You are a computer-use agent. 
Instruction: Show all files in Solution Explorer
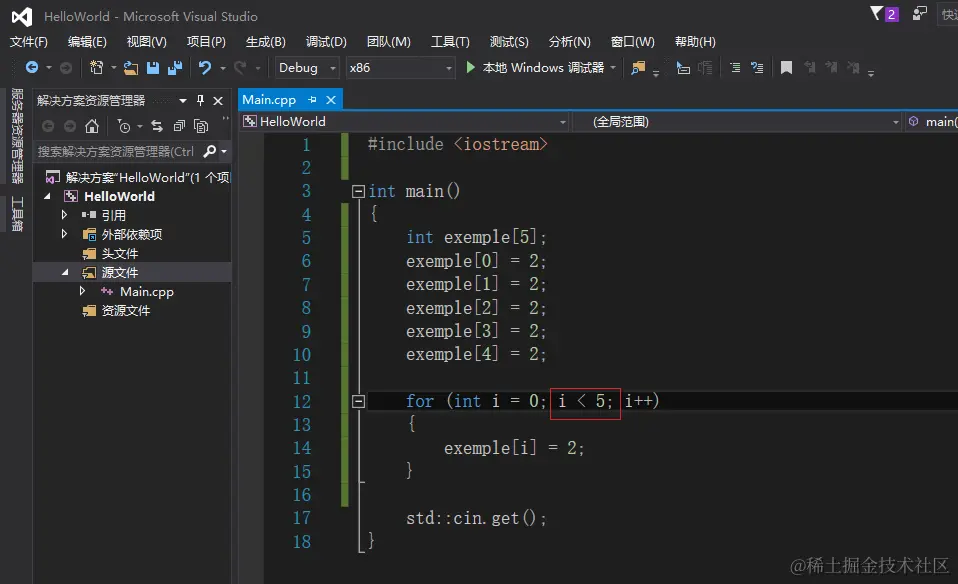pos(201,126)
